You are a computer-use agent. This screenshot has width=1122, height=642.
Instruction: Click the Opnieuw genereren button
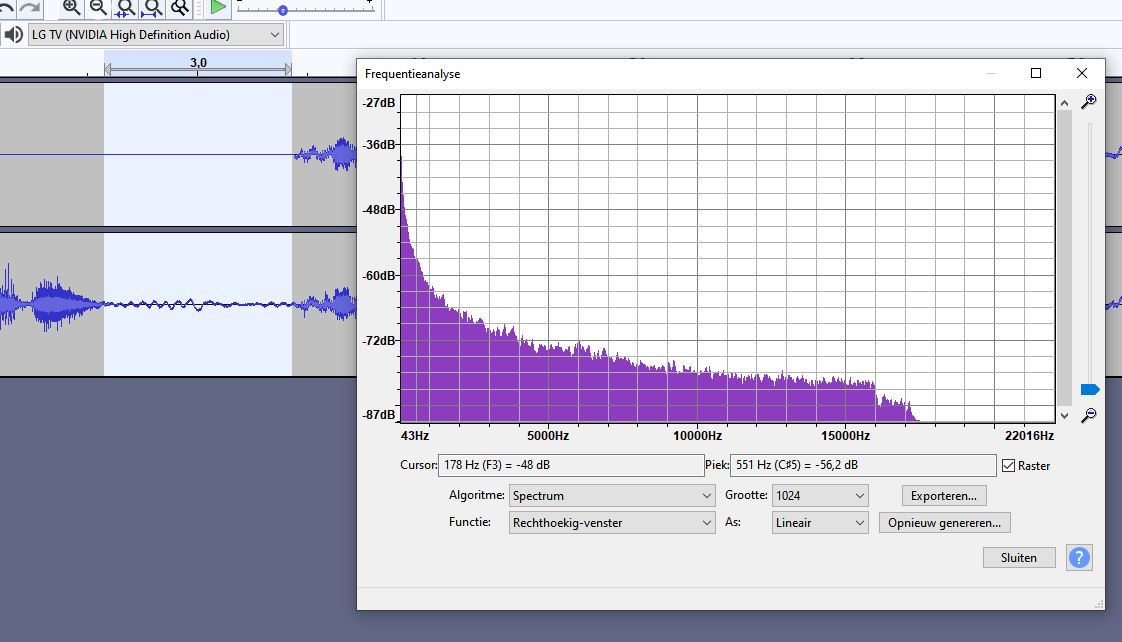coord(945,522)
